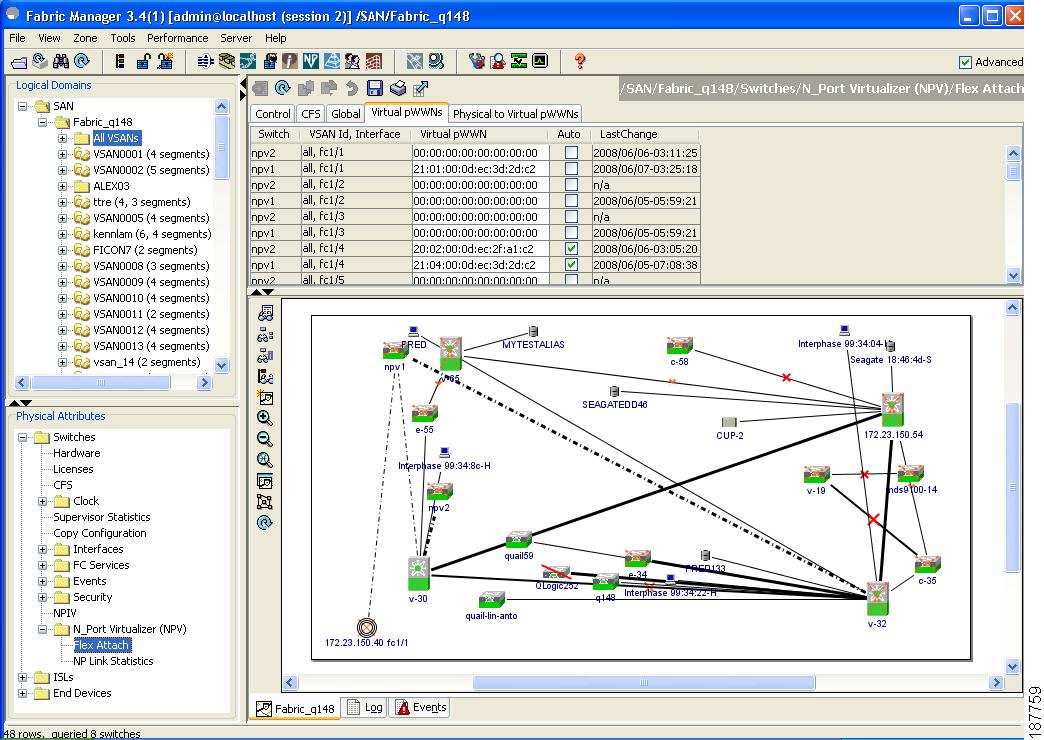Click the map refresh icon in side toolbar

click(x=265, y=523)
